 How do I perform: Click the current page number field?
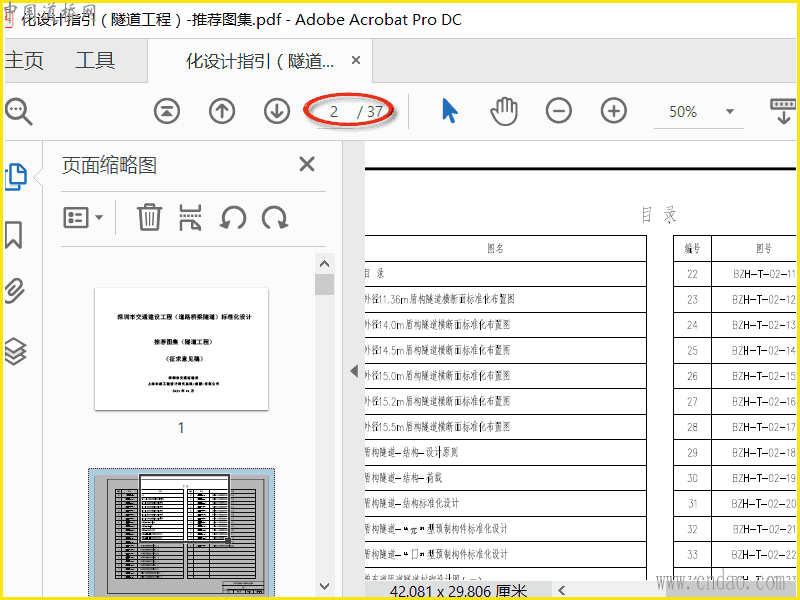(x=334, y=111)
